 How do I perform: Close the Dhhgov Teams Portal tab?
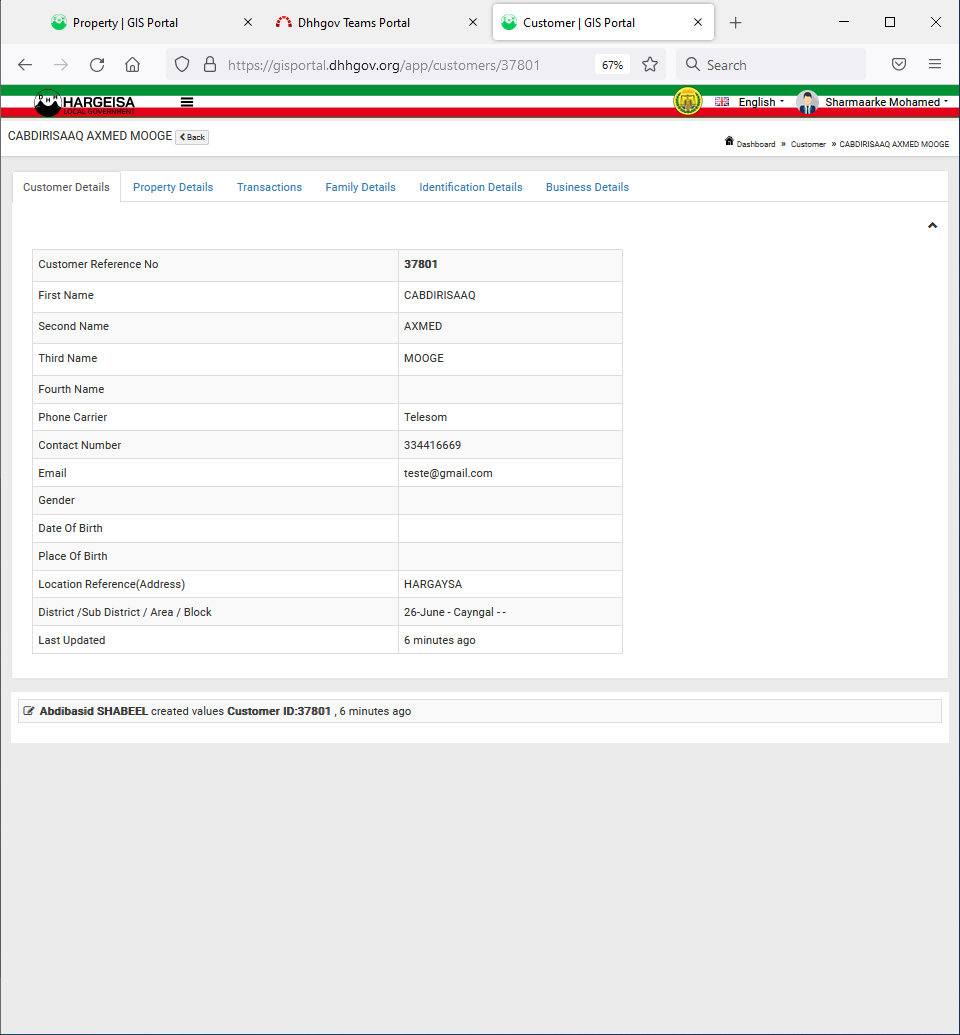[x=473, y=22]
